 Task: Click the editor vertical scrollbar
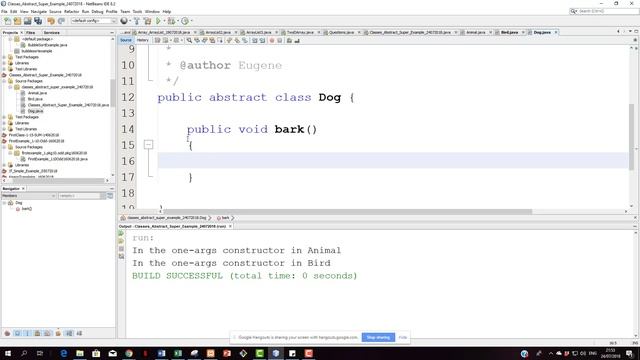(631, 137)
